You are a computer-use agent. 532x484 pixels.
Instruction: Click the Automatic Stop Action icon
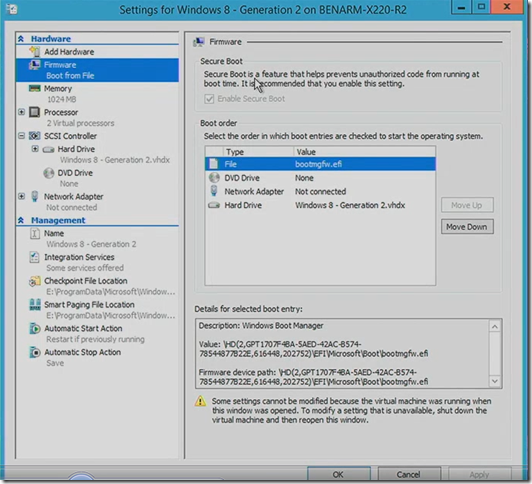coord(35,352)
